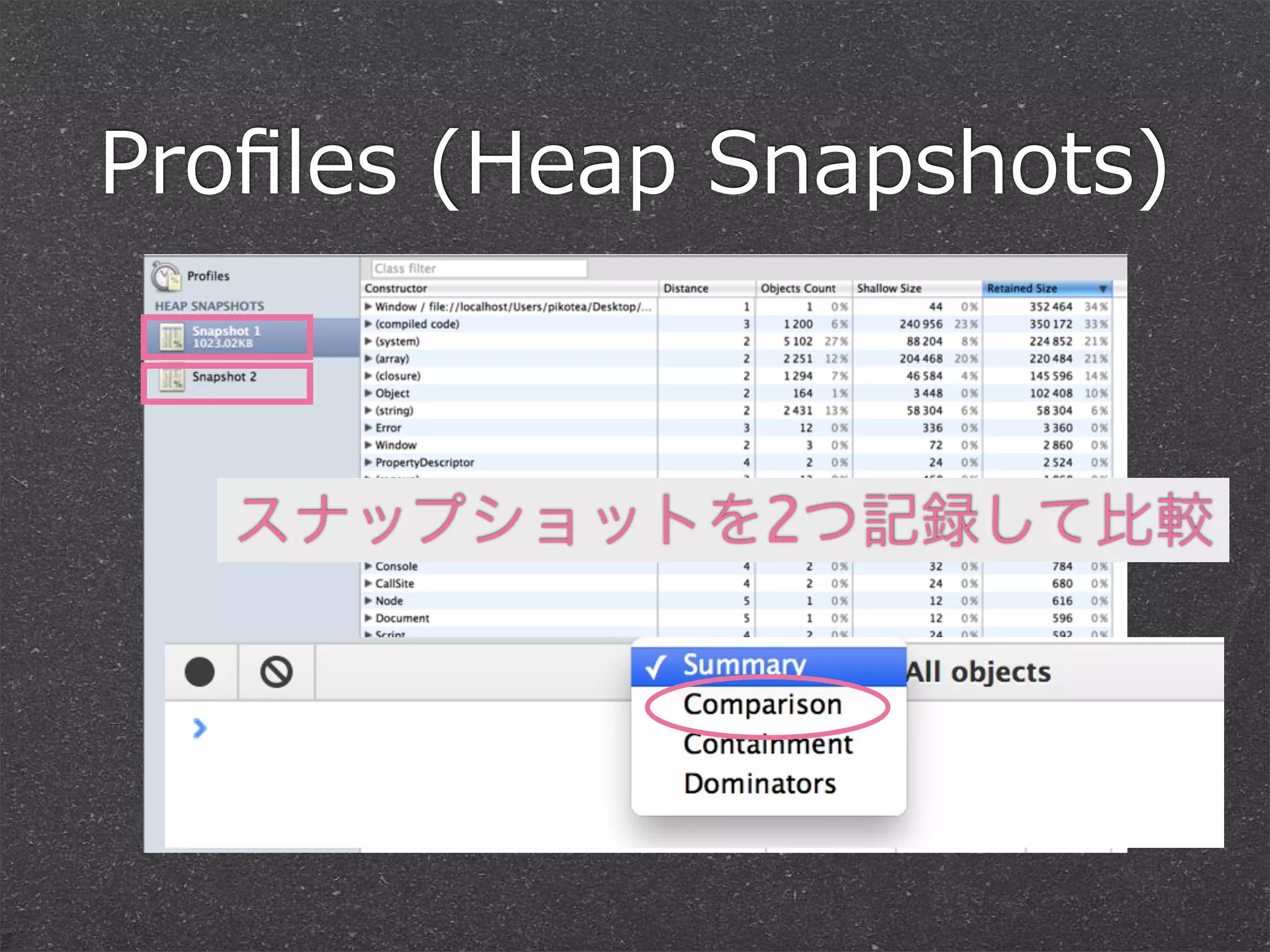This screenshot has width=1270, height=952.
Task: Sort by Distance column header
Action: point(706,288)
